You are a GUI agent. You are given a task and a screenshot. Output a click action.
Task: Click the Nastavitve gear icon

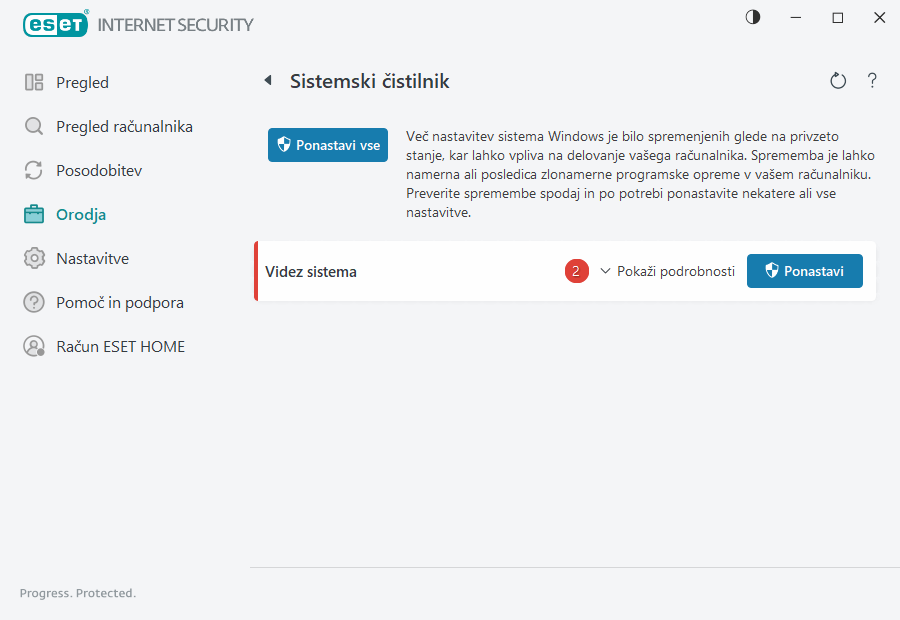[34, 259]
